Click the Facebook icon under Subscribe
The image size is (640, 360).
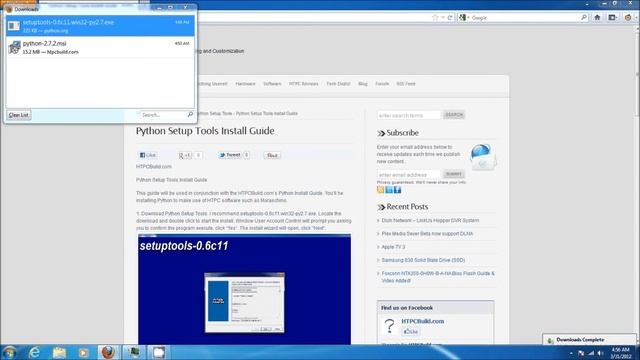click(398, 190)
